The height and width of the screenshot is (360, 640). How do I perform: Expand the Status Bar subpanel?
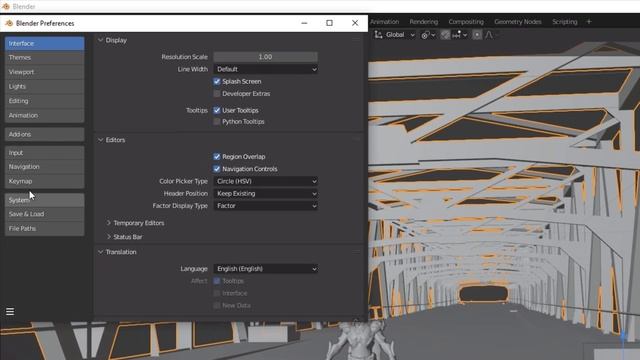[x=109, y=237]
